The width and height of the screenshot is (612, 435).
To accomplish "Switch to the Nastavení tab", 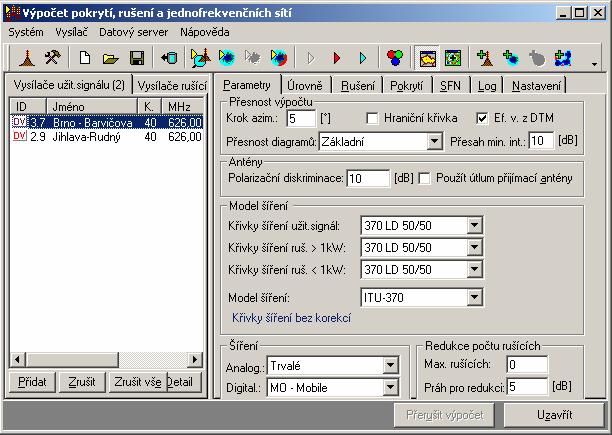I will click(x=536, y=85).
